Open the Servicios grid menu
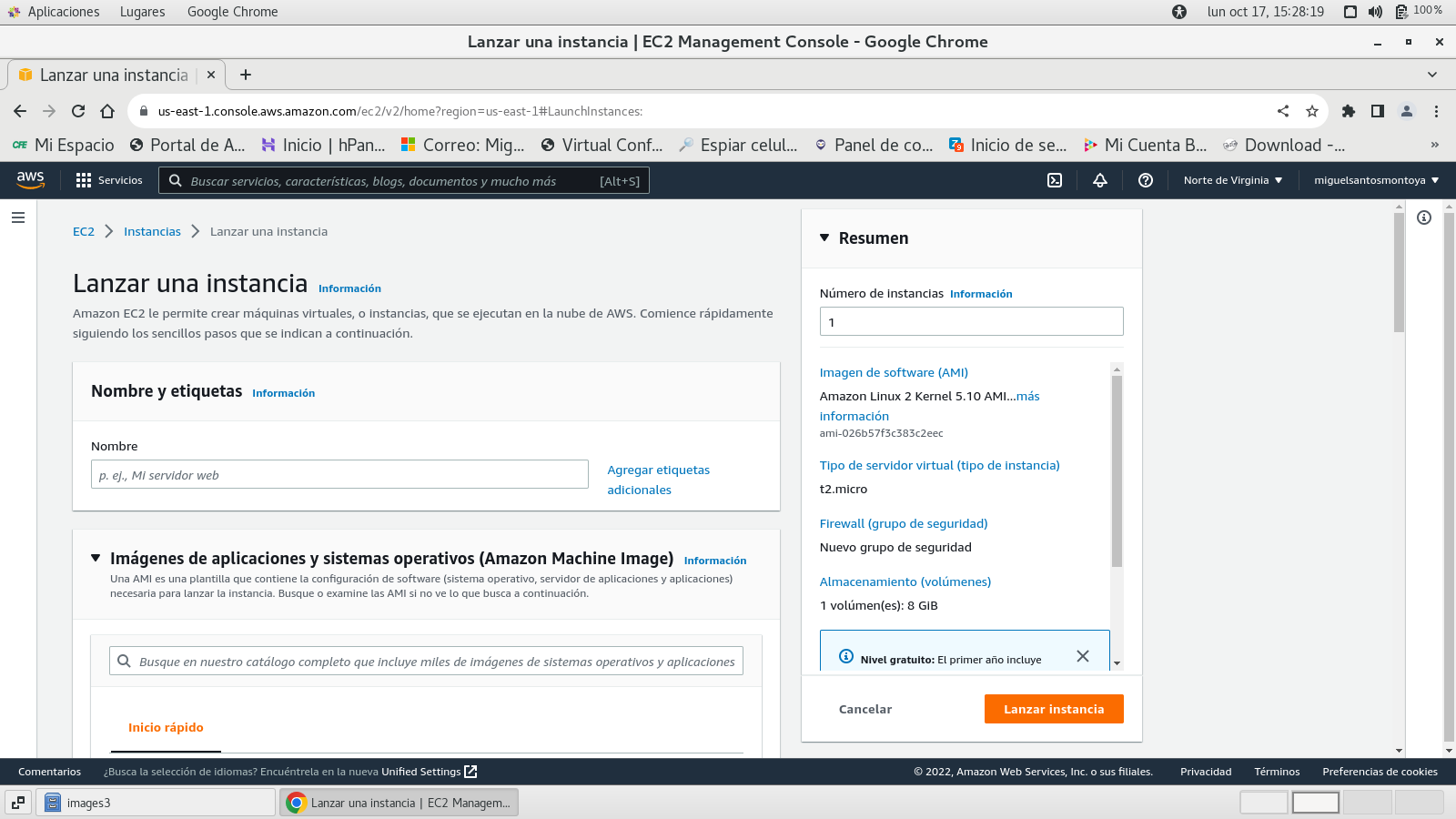This screenshot has width=1456, height=819. (x=109, y=180)
